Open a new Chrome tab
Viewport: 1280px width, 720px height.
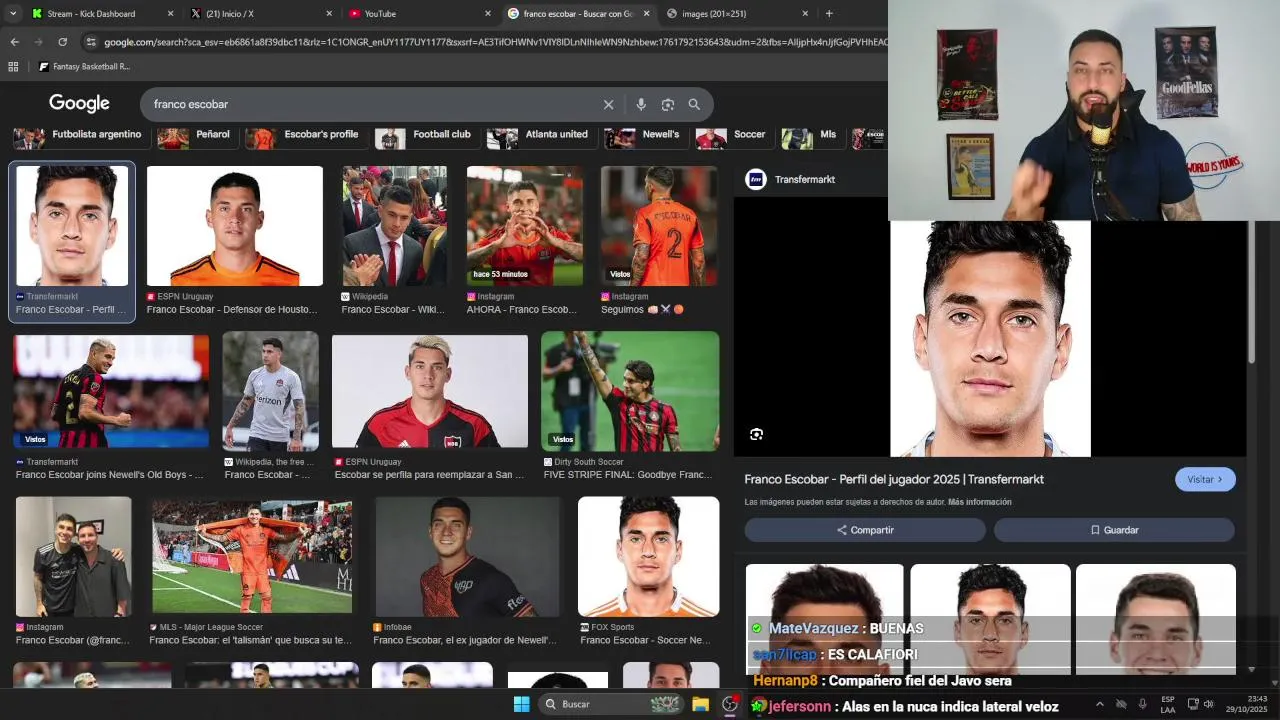click(x=829, y=14)
